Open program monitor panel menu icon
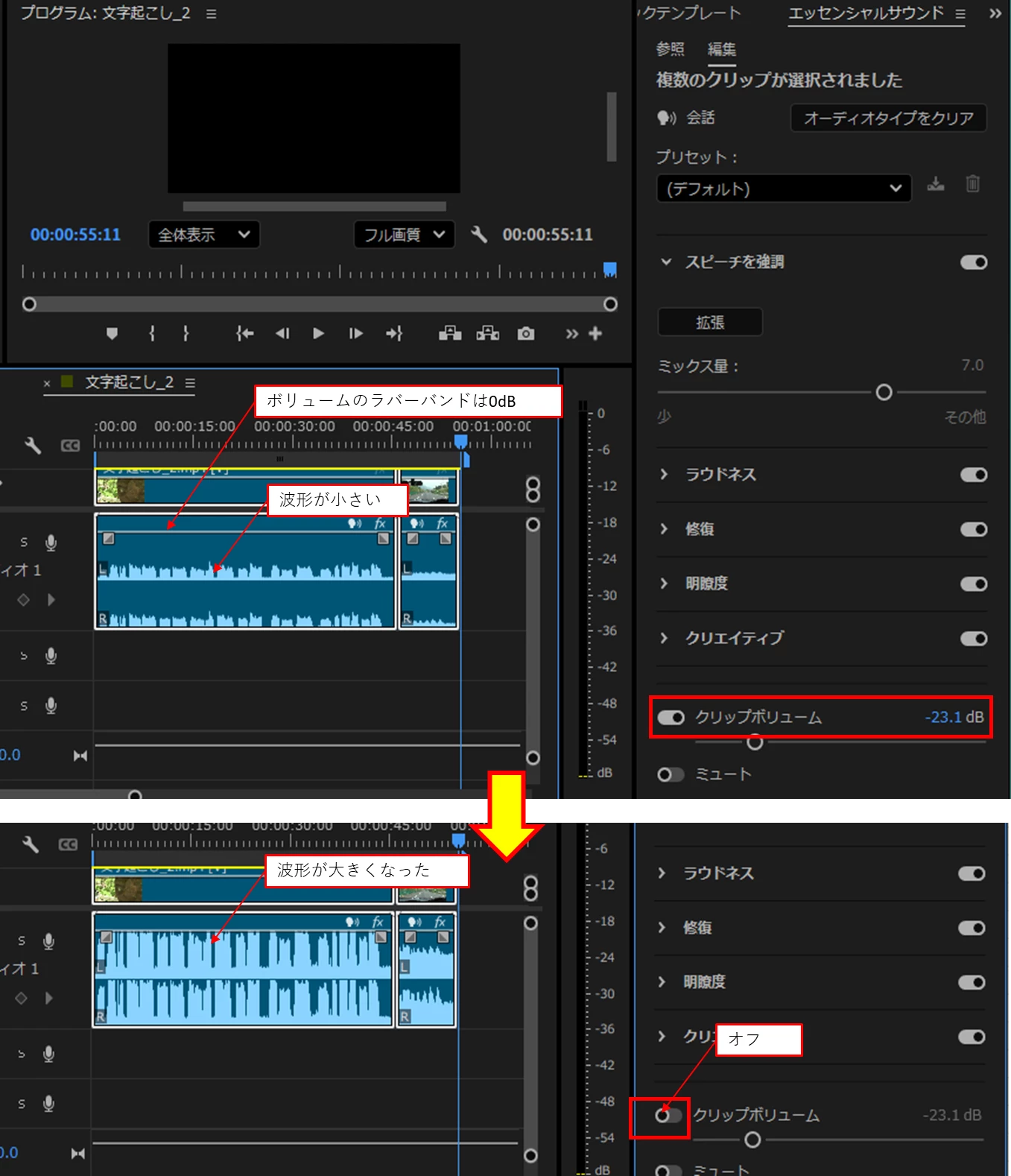The height and width of the screenshot is (1176, 1011). pos(212,14)
